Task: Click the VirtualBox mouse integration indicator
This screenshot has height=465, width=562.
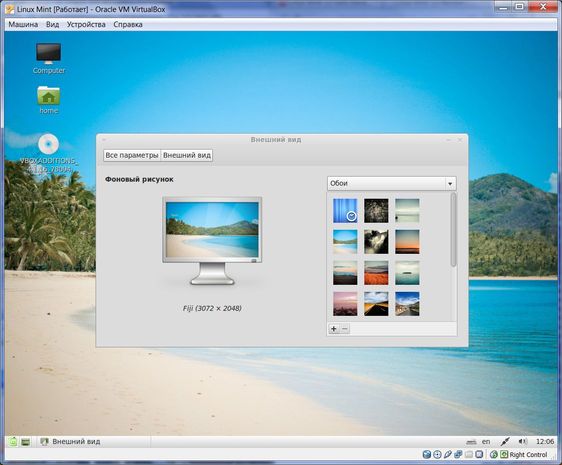Action: 494,454
